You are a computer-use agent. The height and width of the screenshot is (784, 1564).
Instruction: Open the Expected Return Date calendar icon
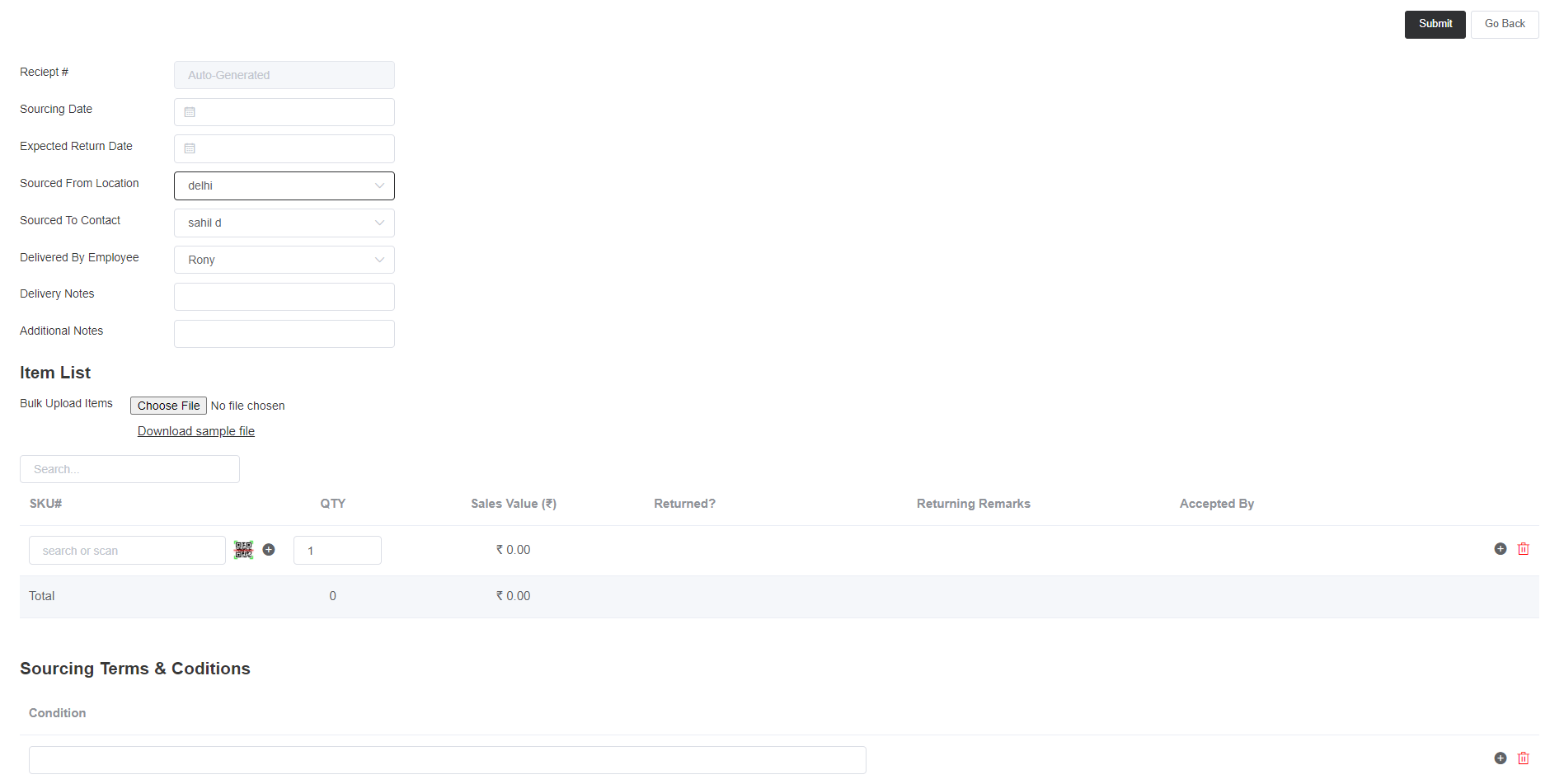coord(190,148)
